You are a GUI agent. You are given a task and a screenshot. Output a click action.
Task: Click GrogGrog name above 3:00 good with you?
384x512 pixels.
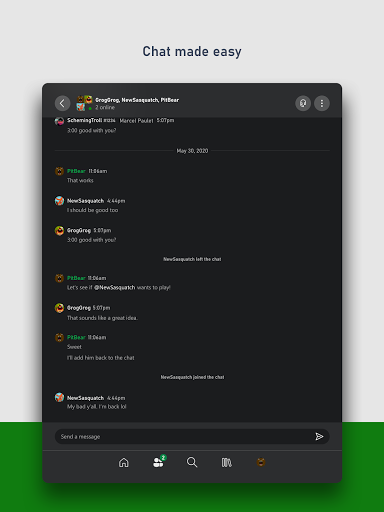[x=79, y=230]
